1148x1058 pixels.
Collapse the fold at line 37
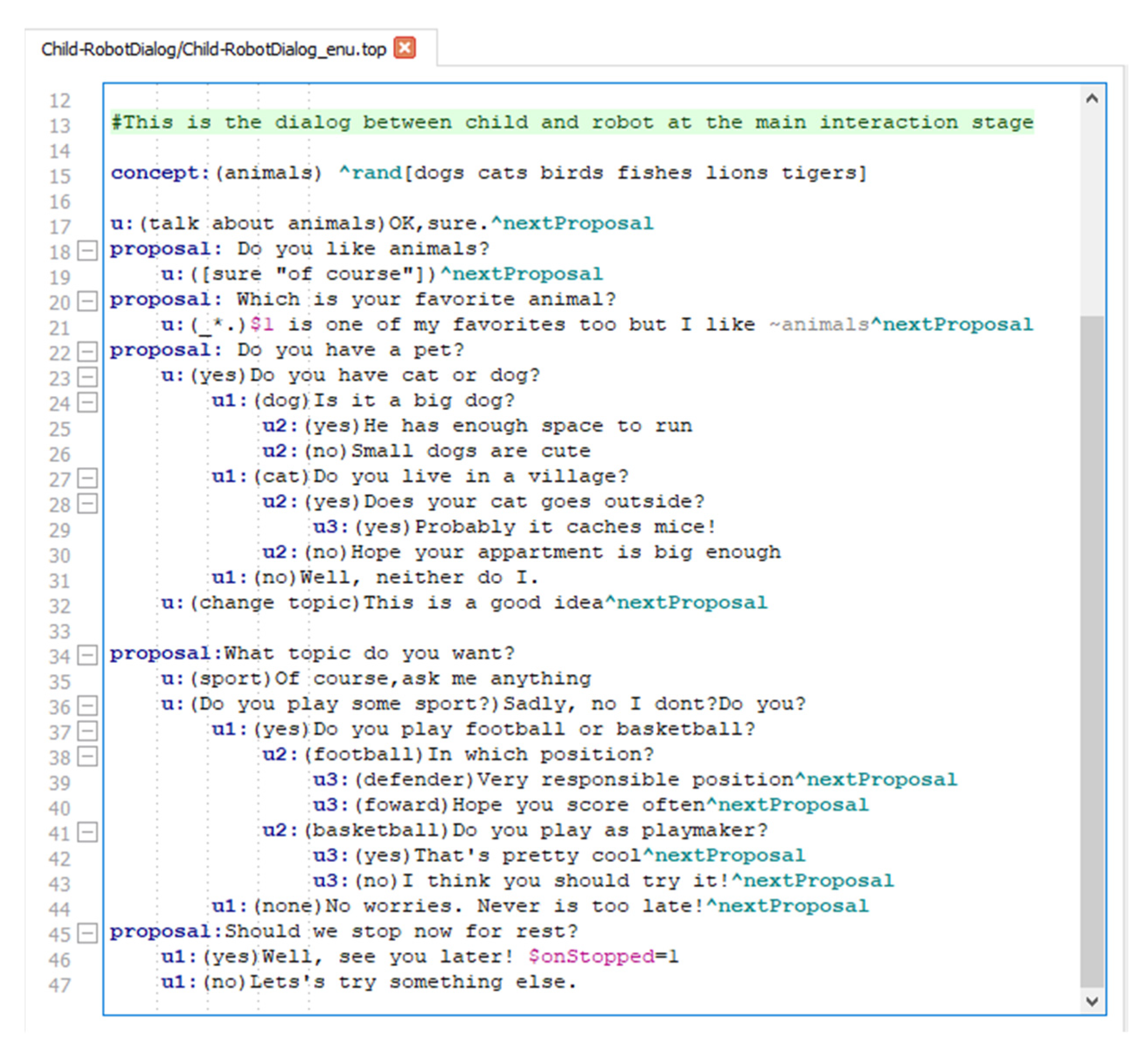[88, 730]
